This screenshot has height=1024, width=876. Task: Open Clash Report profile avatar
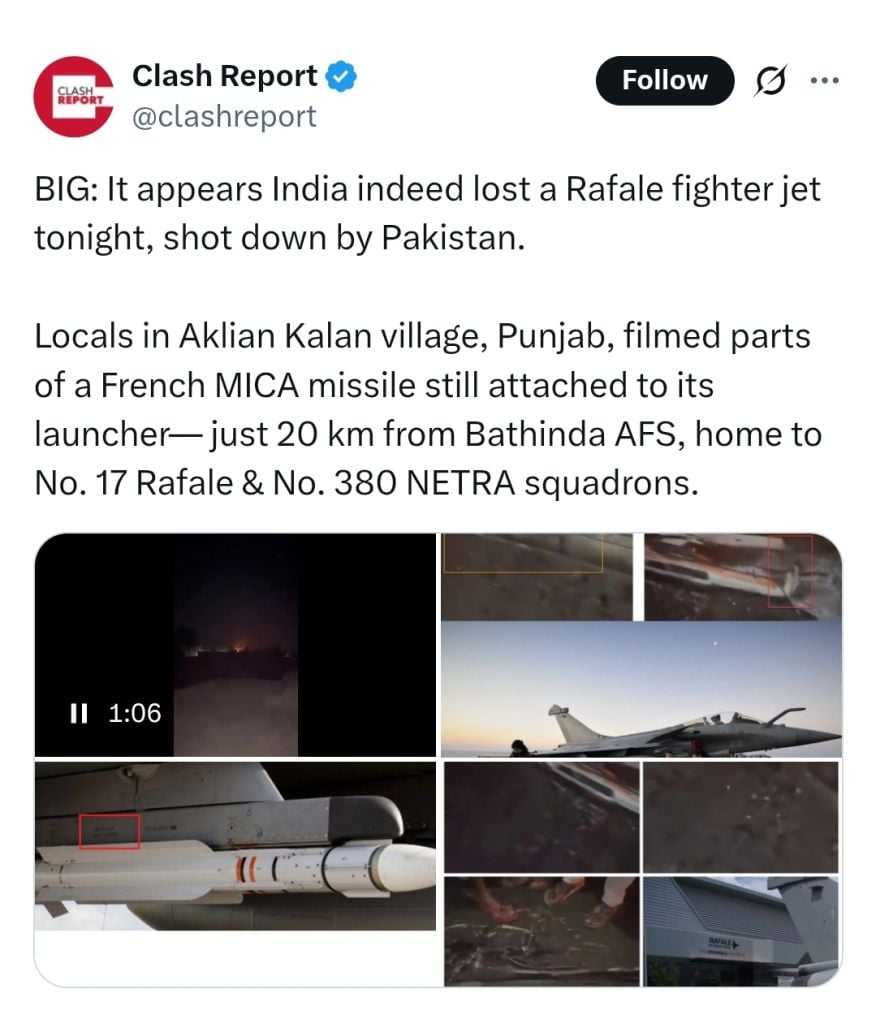point(74,97)
